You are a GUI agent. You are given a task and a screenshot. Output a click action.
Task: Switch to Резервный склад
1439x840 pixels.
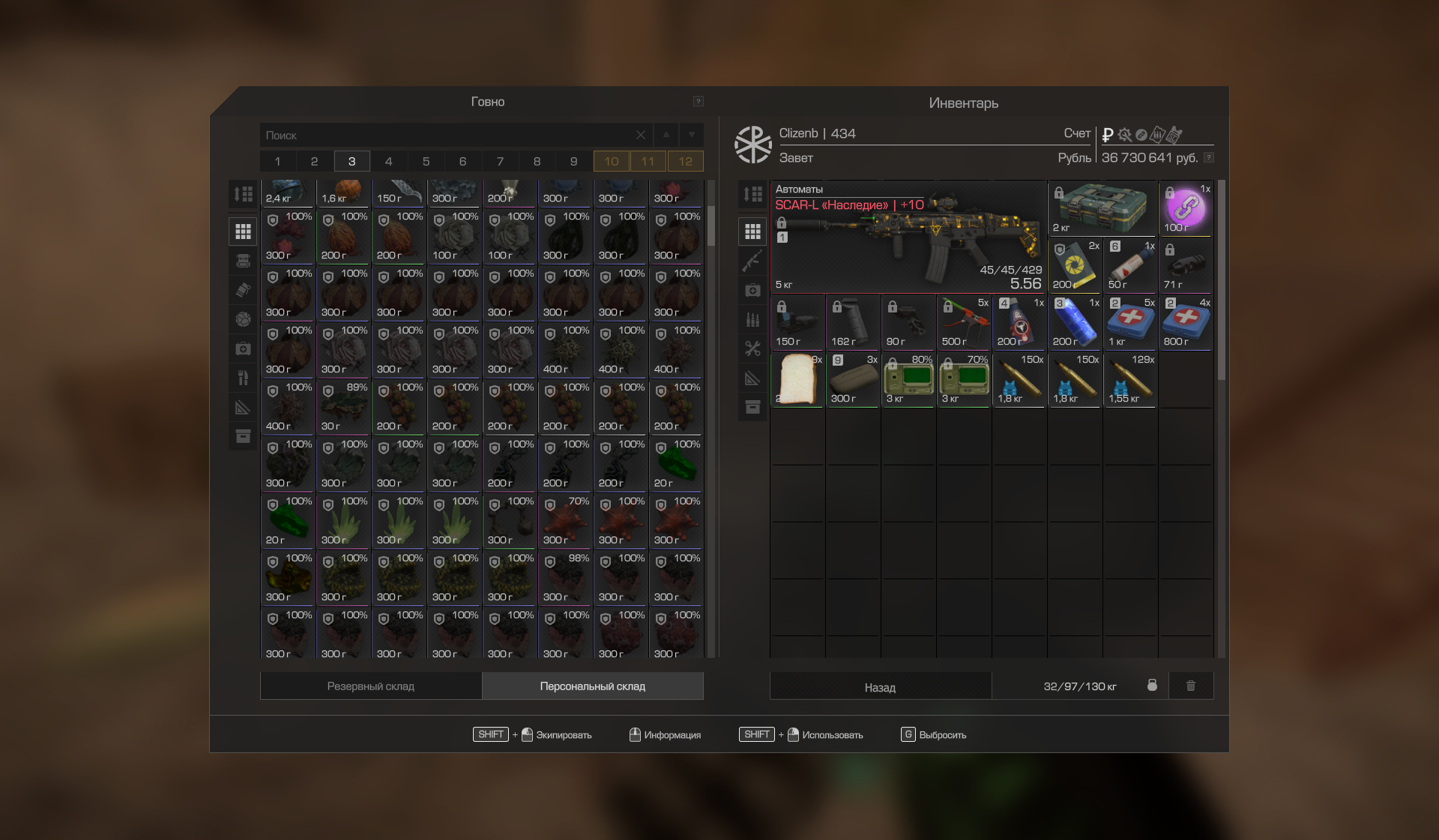pyautogui.click(x=371, y=686)
